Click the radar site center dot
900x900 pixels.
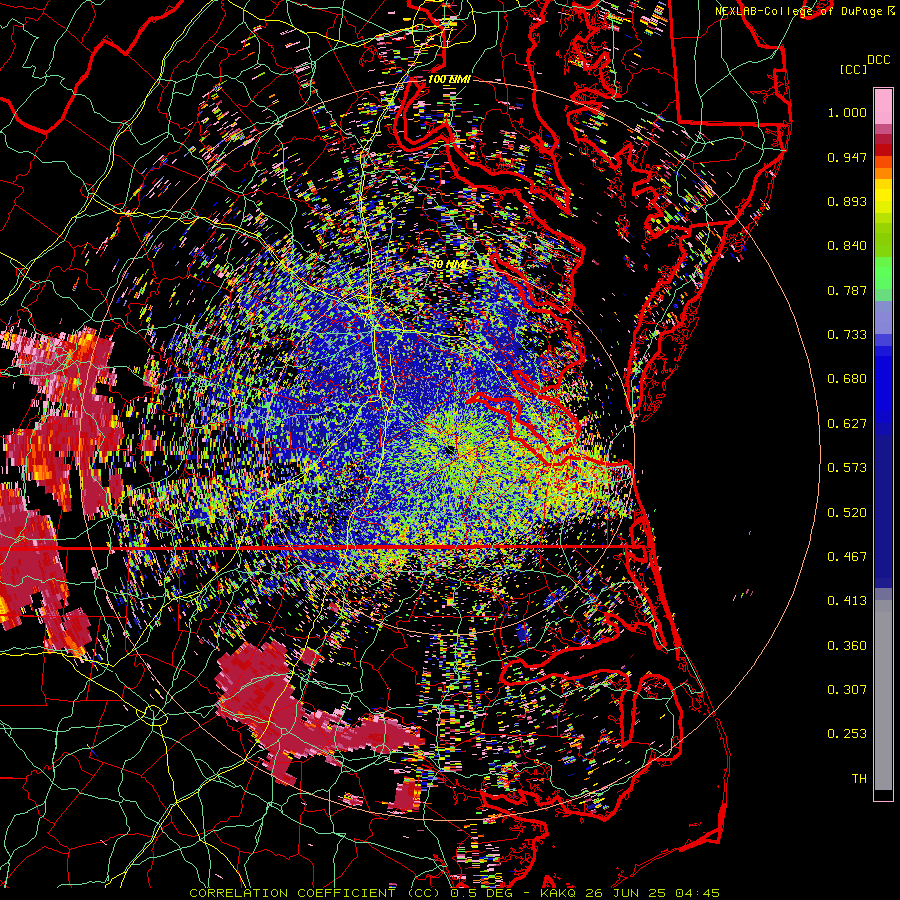[x=449, y=451]
